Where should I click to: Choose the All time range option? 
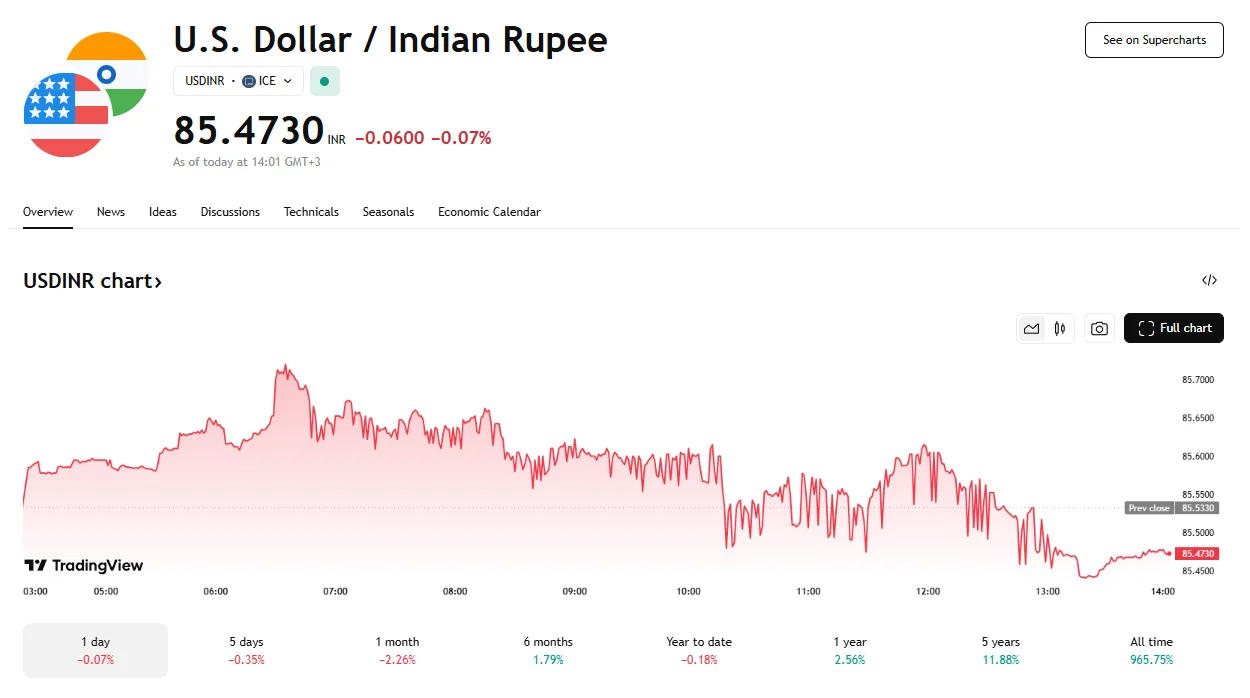(x=1152, y=650)
